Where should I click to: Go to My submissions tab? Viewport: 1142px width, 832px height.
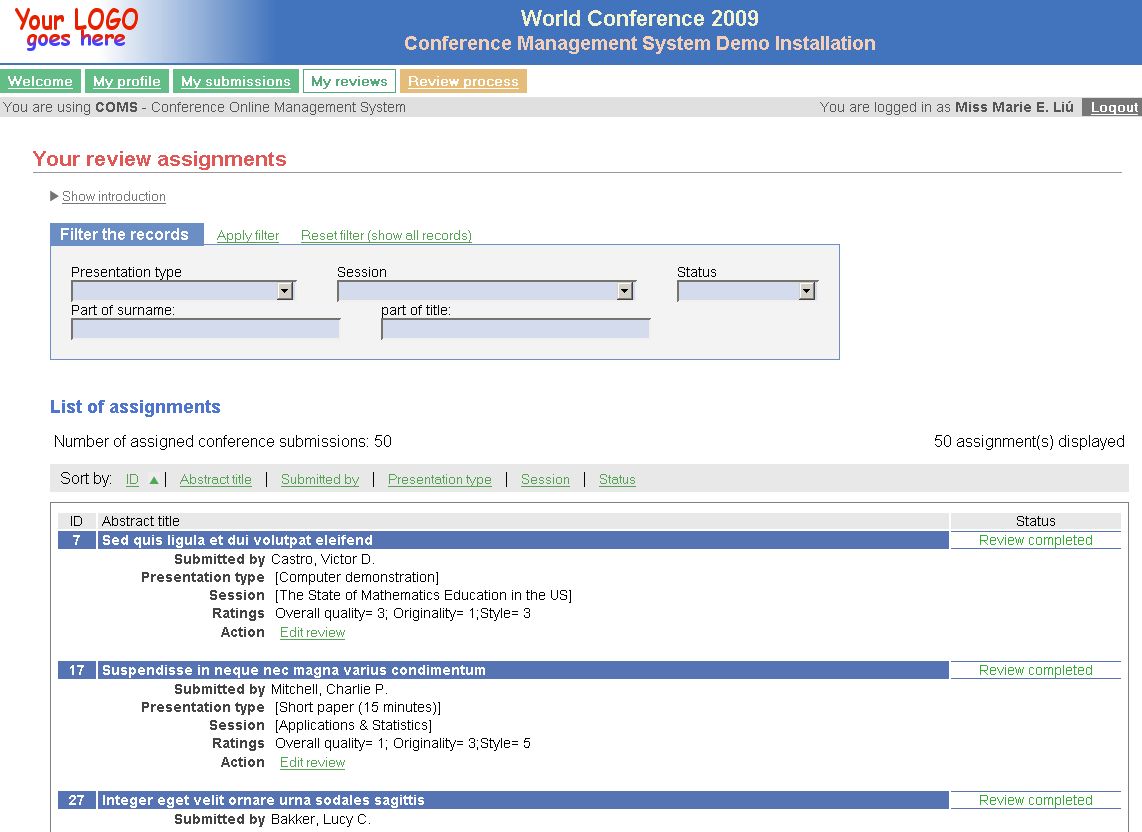coord(236,81)
